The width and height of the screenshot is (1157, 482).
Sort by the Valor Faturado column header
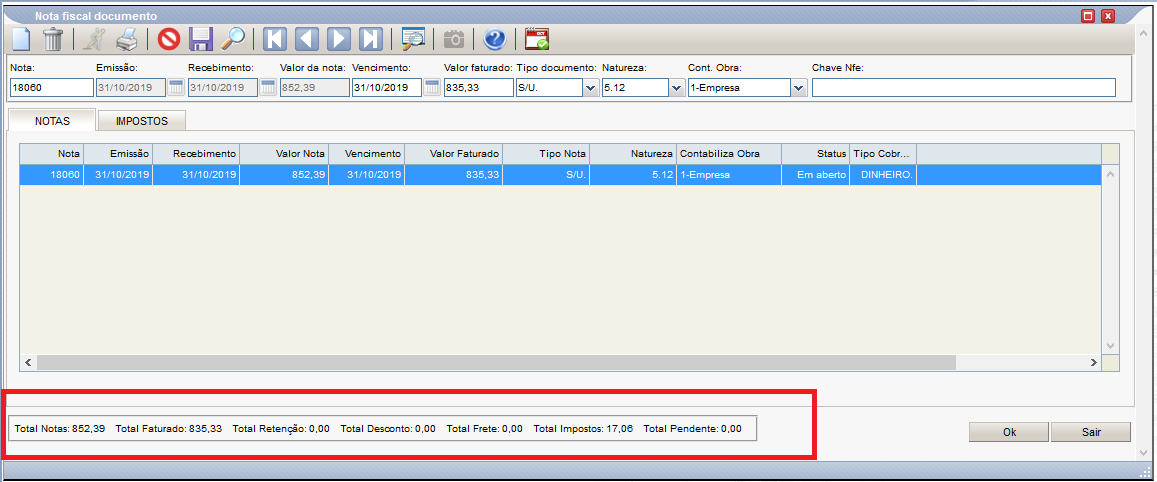455,154
